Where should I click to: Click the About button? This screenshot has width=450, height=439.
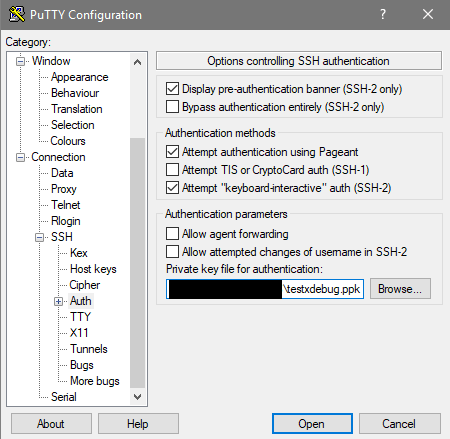click(x=51, y=424)
